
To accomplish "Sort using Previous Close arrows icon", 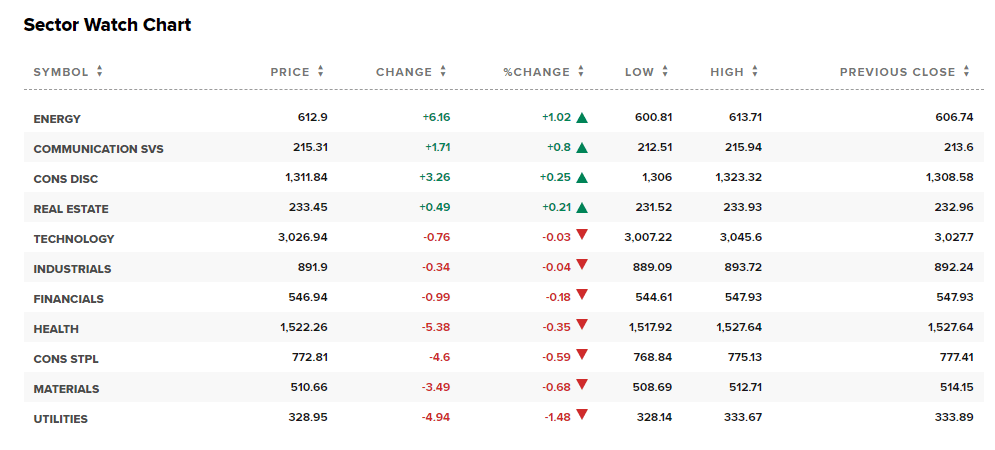I will point(967,72).
